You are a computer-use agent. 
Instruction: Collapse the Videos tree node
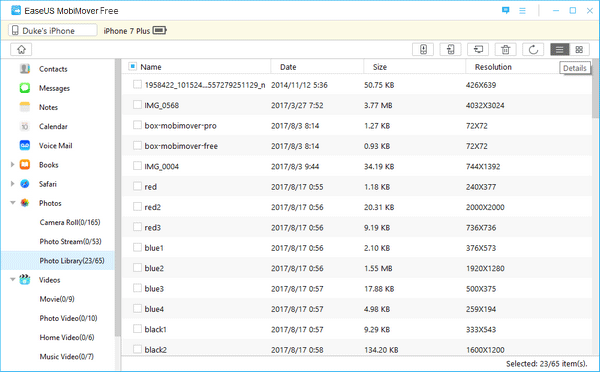tap(13, 279)
